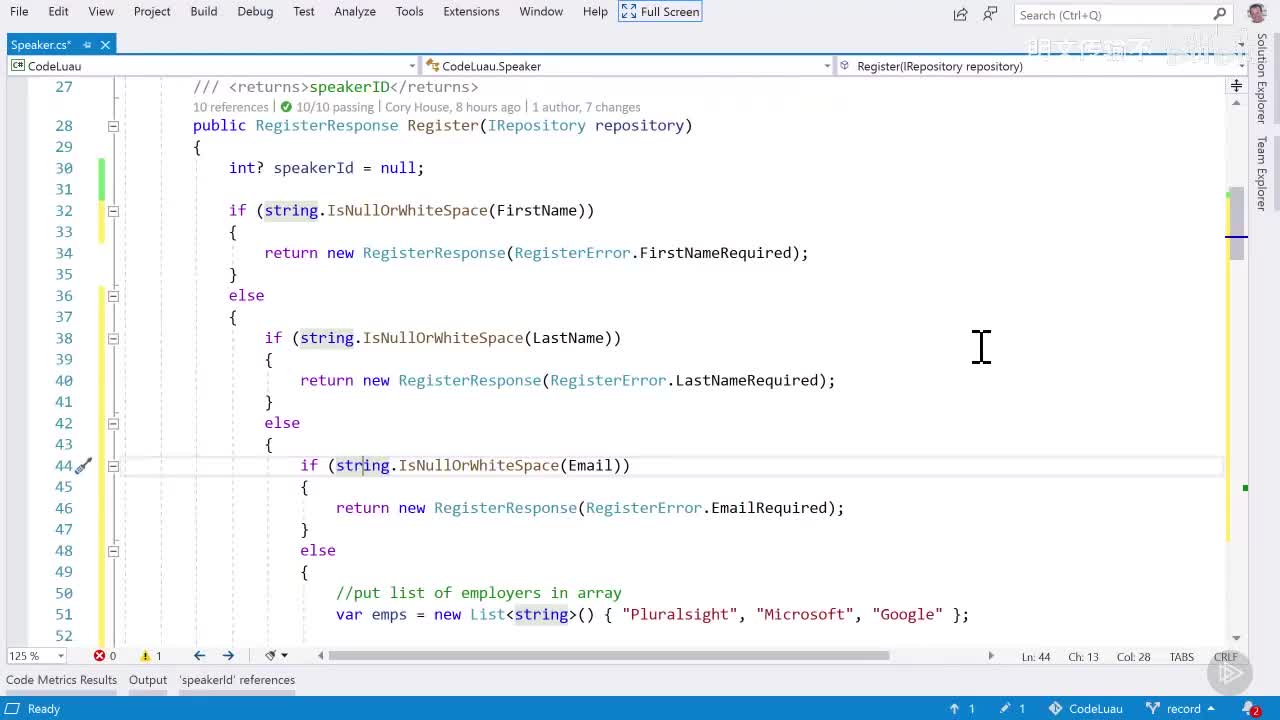
Task: Pin the Speaker.cs tab
Action: [87, 44]
